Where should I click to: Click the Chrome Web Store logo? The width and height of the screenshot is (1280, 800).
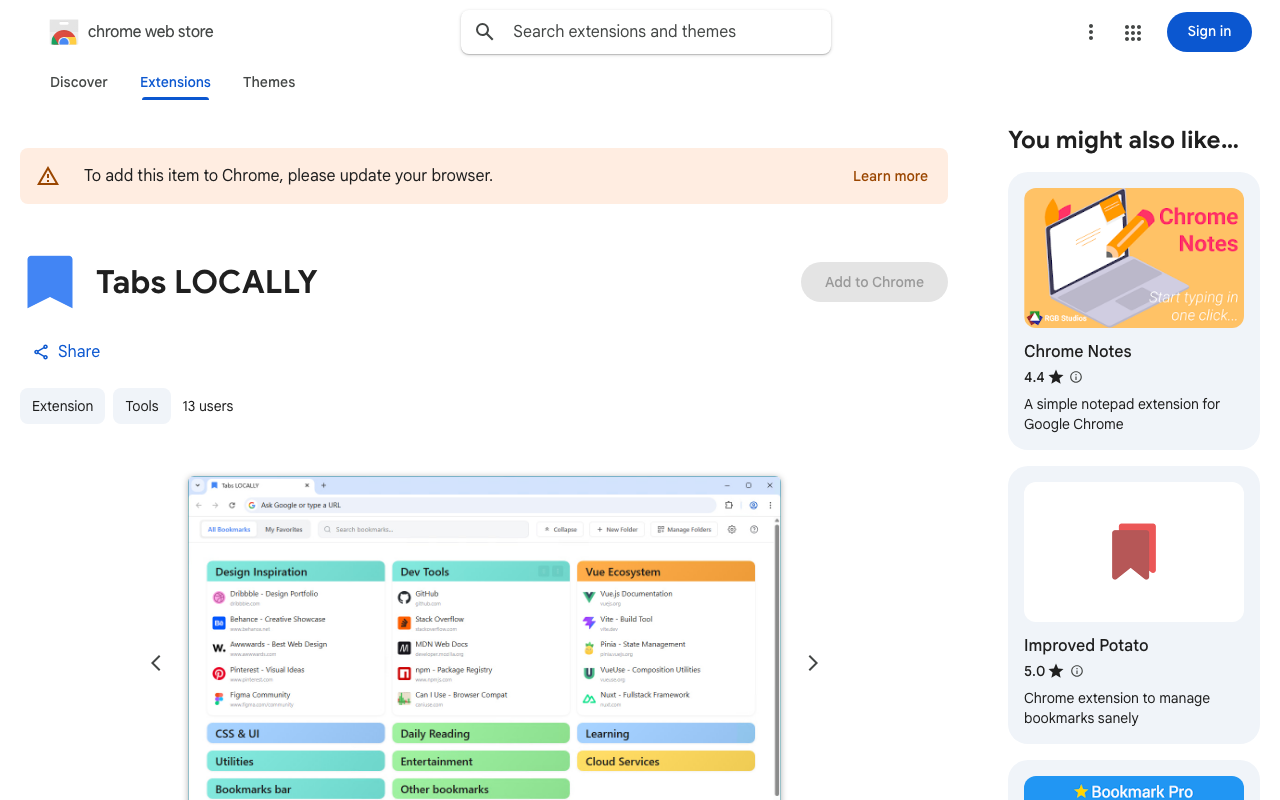[x=64, y=32]
